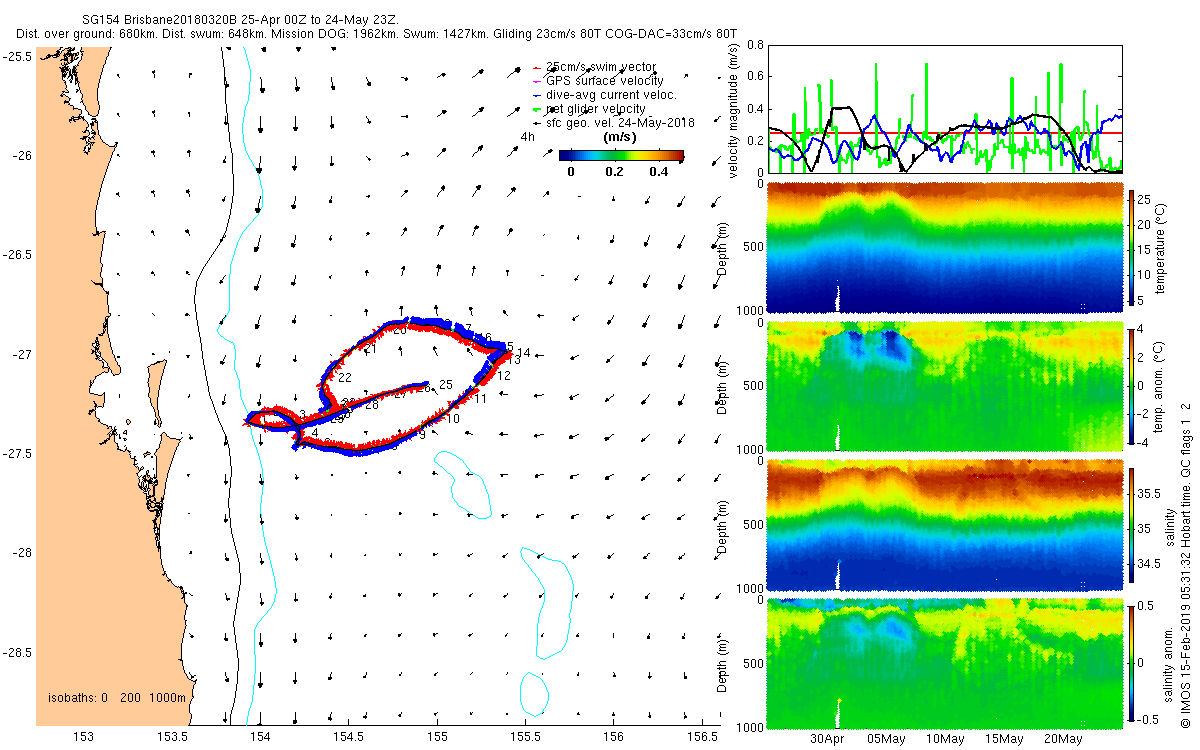Image resolution: width=1200 pixels, height=750 pixels.
Task: Click the red swim vector legend marker
Action: coord(535,67)
